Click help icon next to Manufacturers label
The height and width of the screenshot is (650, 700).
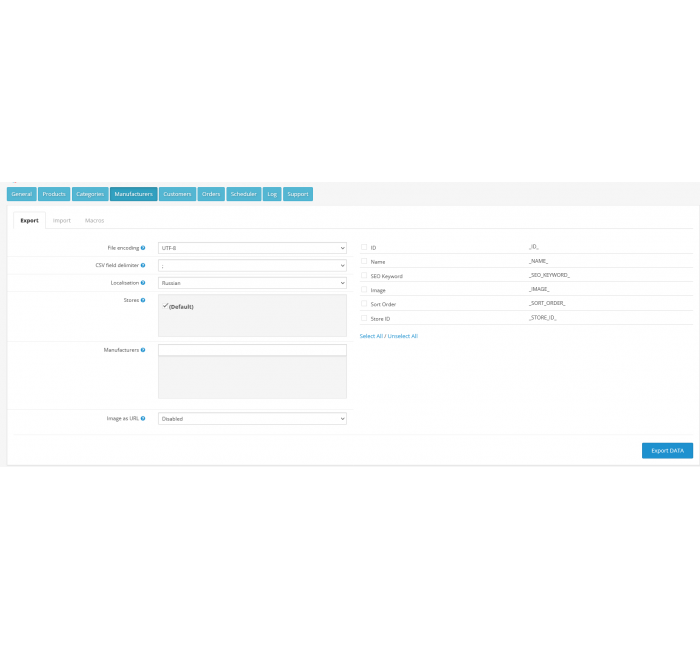point(143,350)
